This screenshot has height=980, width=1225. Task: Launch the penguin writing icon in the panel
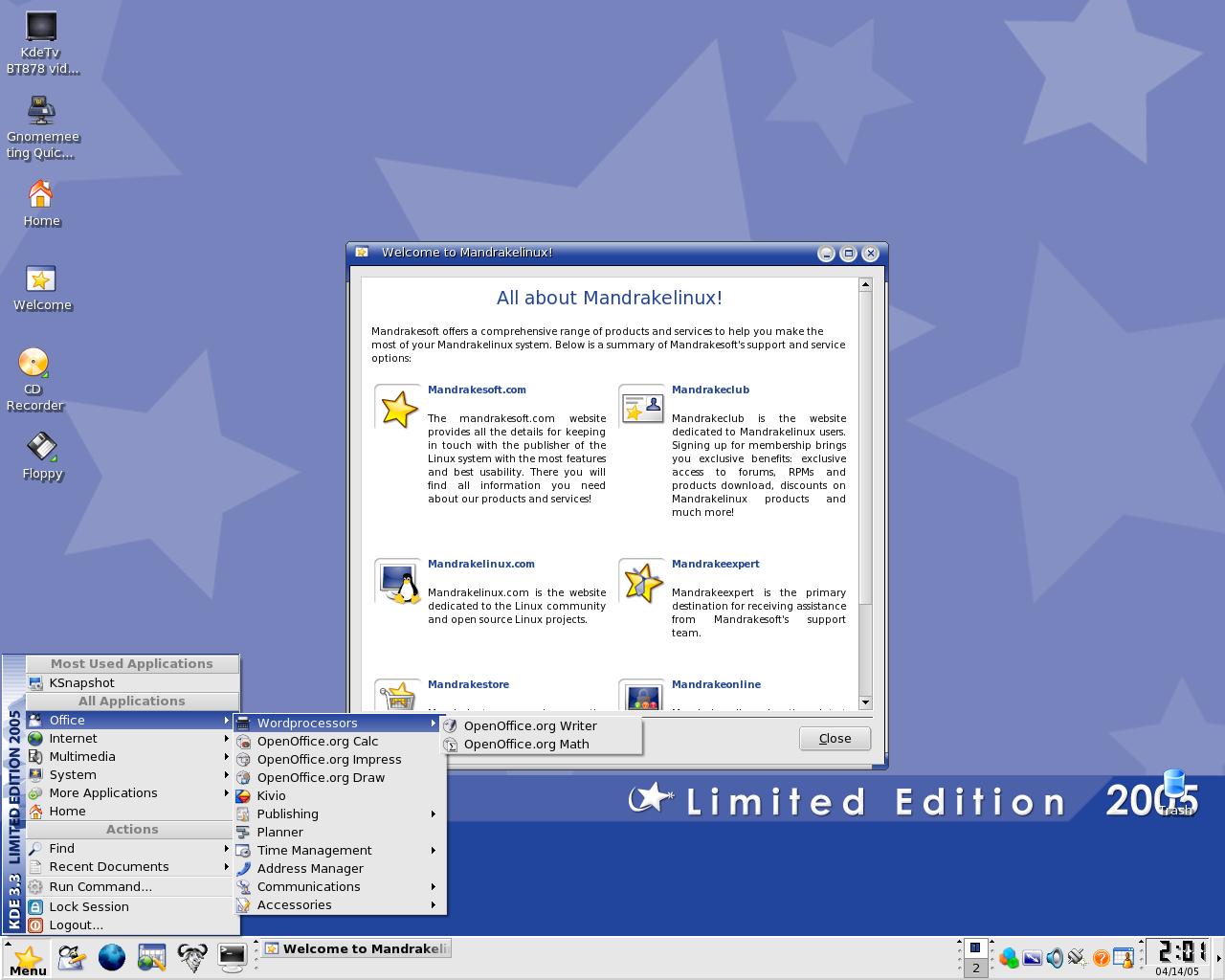point(72,957)
